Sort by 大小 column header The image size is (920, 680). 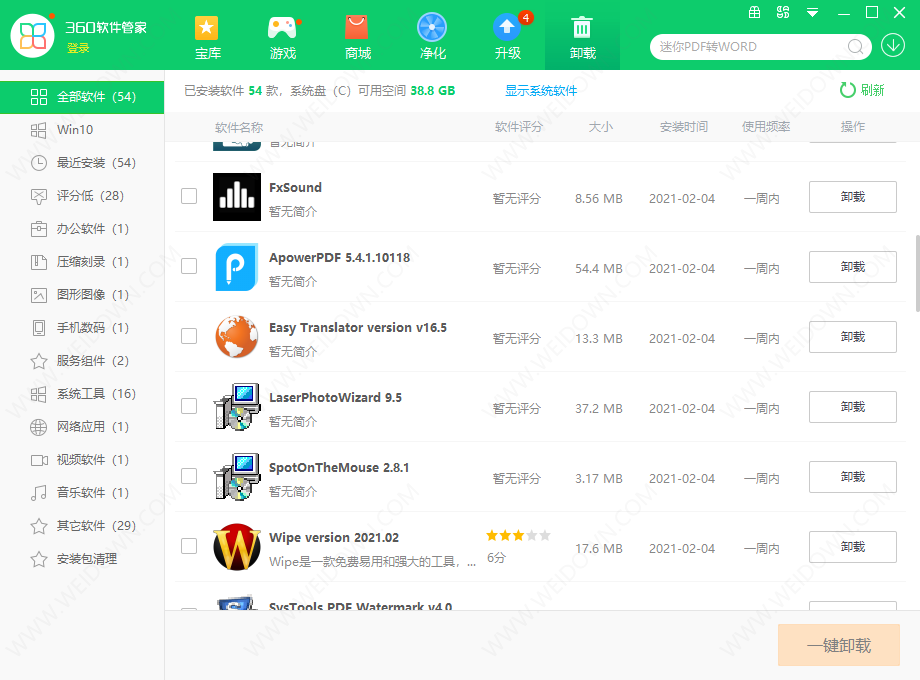[x=601, y=127]
